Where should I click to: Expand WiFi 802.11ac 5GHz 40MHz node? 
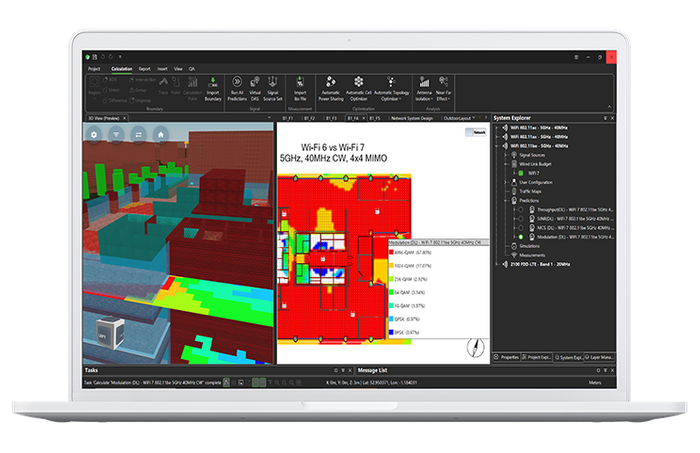pos(497,128)
